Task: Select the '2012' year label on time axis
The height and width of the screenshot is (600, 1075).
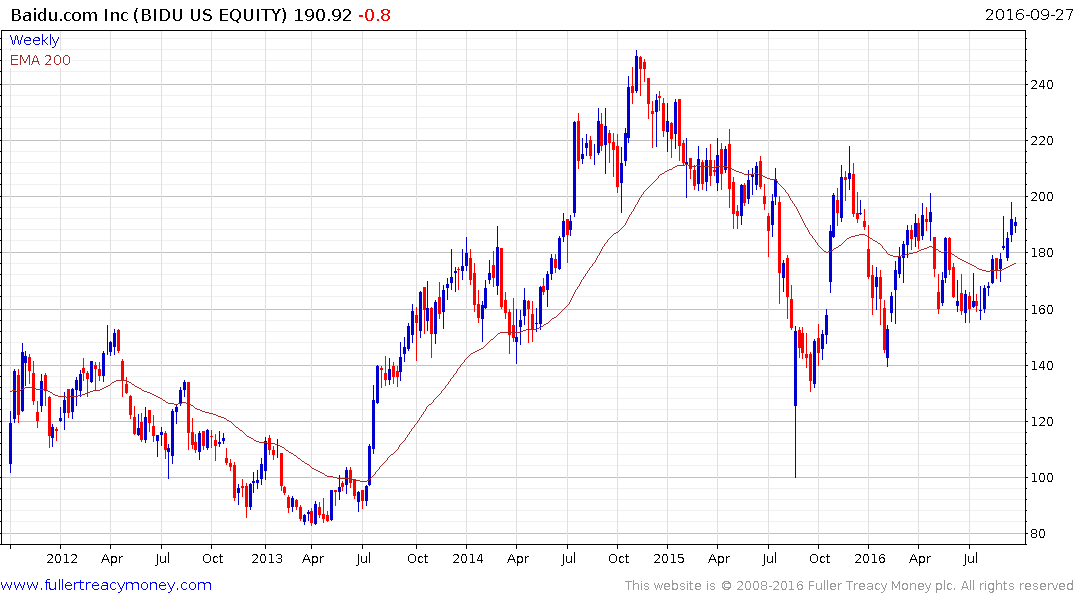Action: coord(62,558)
